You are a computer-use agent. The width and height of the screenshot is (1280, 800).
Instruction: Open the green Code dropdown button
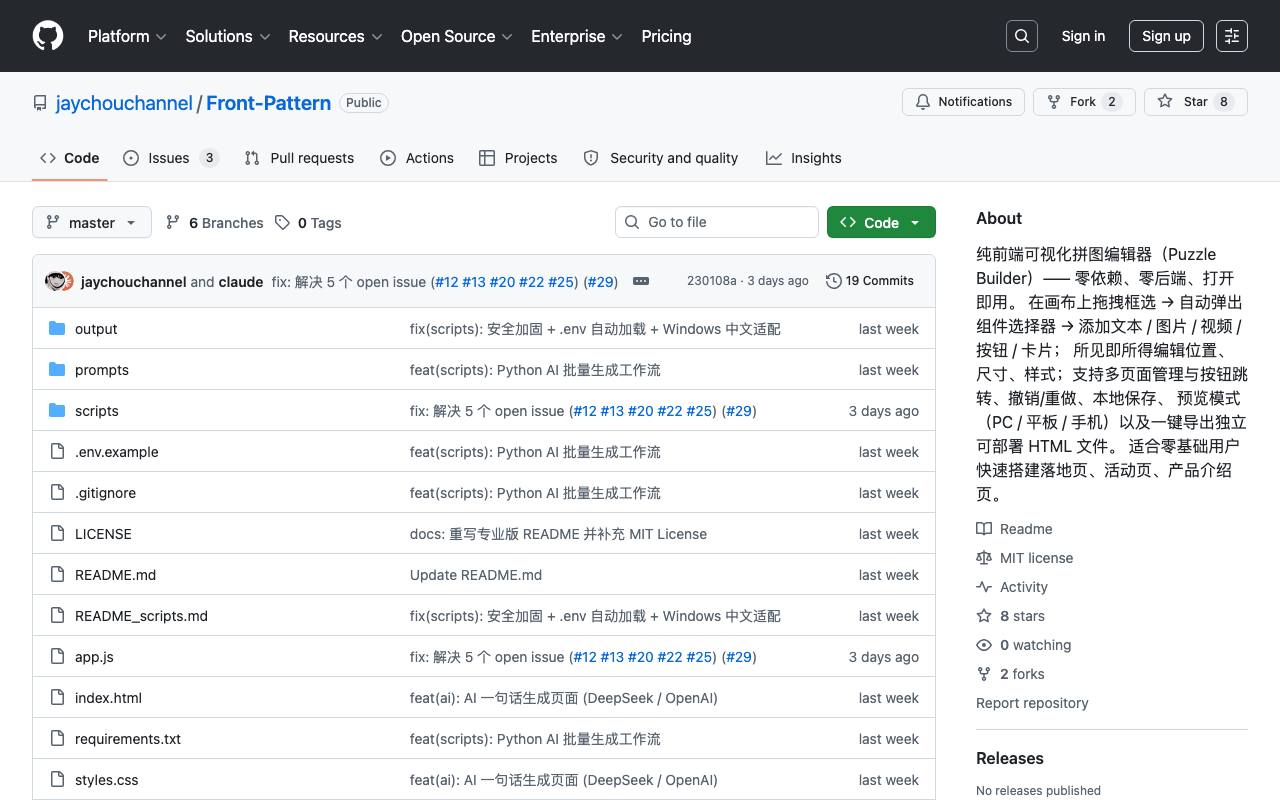881,222
